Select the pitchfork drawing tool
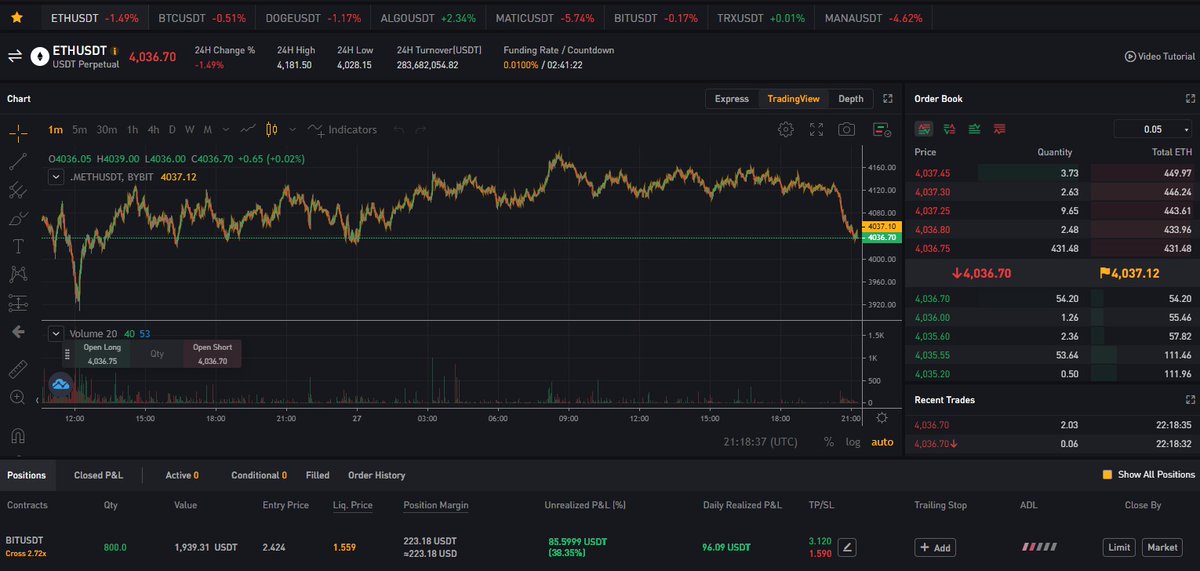 pos(18,189)
